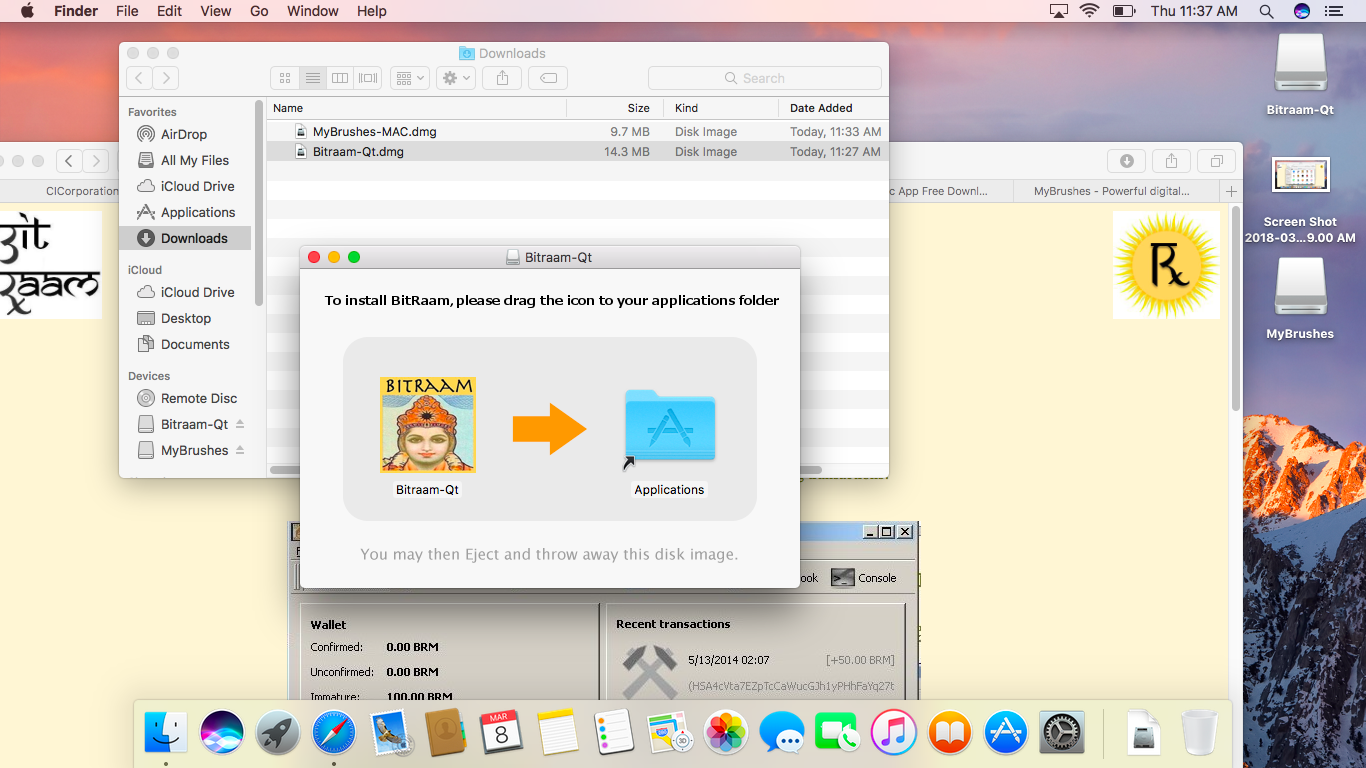The width and height of the screenshot is (1366, 768).
Task: Click the Bitraam-Qt application icon in installer
Action: tap(427, 425)
